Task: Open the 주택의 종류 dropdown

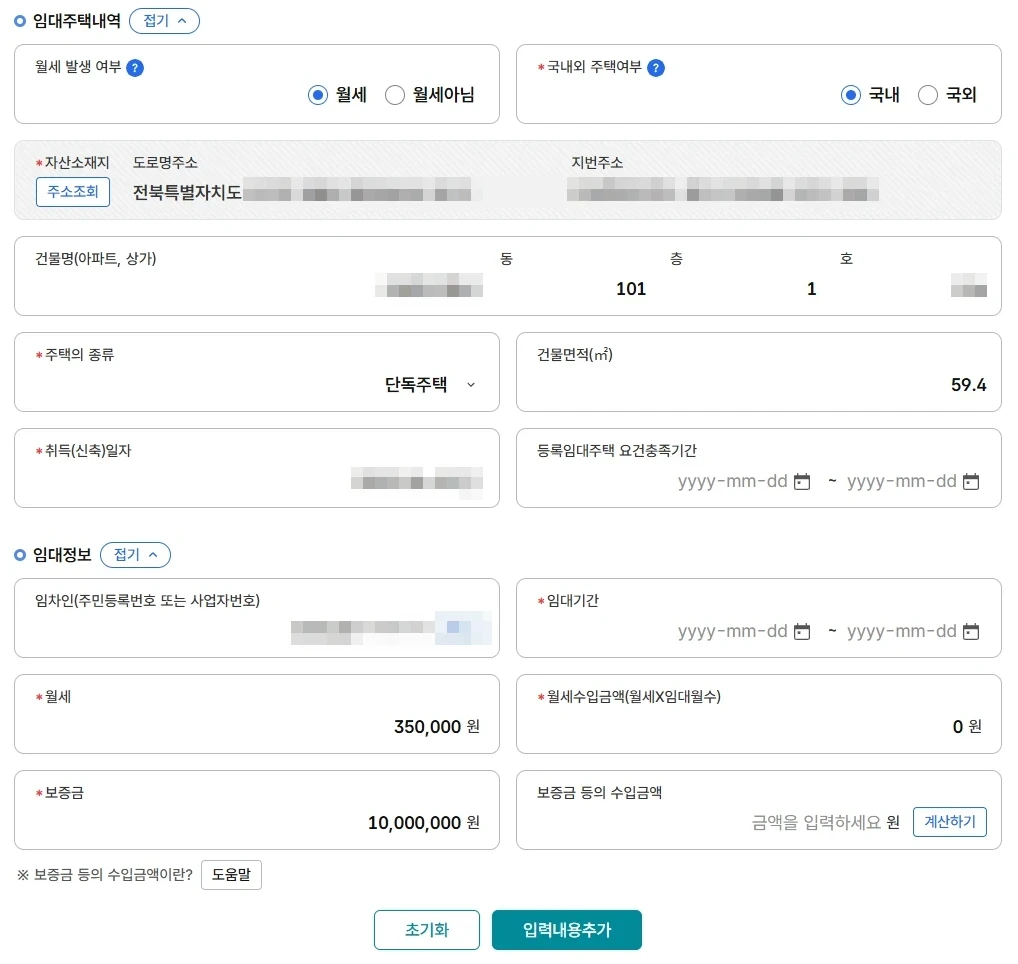Action: 430,385
